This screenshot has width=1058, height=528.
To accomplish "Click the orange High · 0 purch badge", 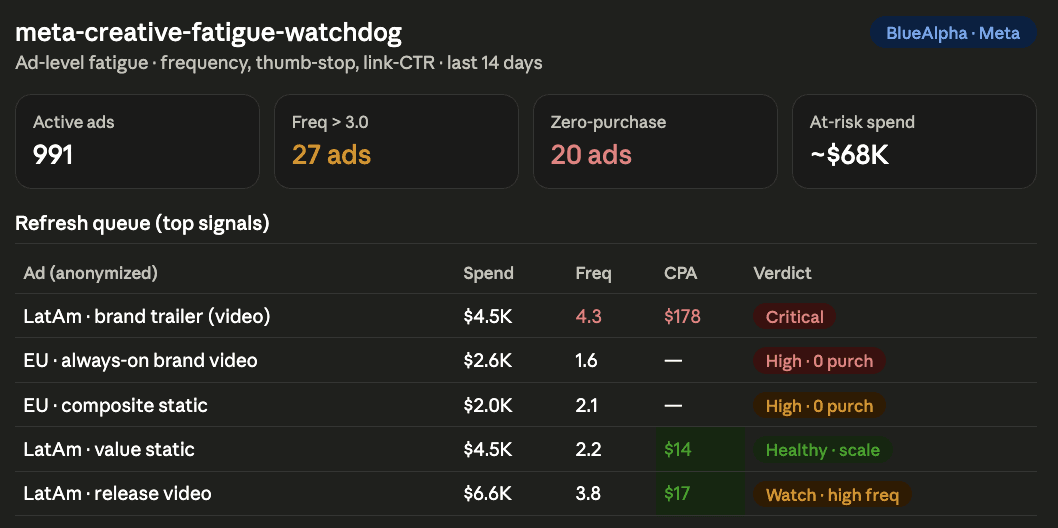I will tap(819, 406).
